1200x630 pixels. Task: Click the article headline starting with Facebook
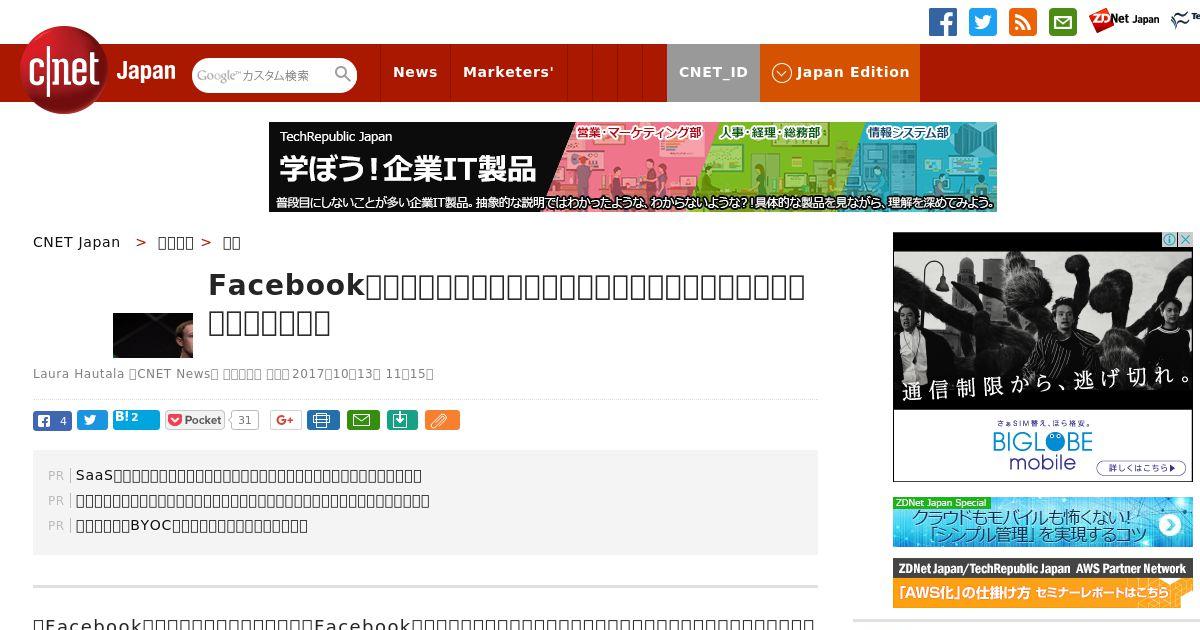point(506,304)
